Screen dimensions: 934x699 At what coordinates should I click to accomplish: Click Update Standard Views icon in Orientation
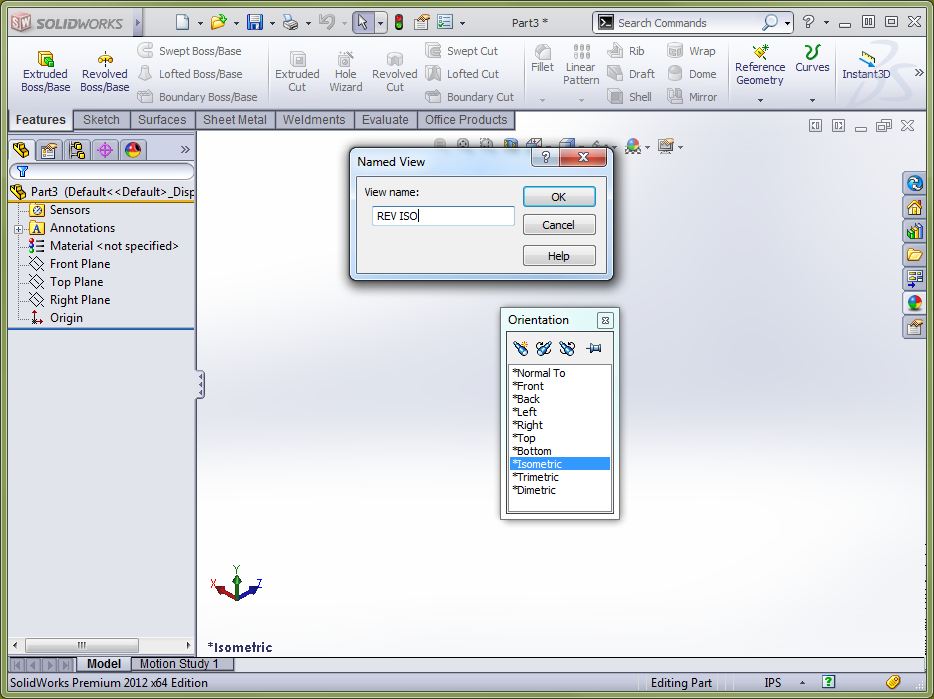544,348
